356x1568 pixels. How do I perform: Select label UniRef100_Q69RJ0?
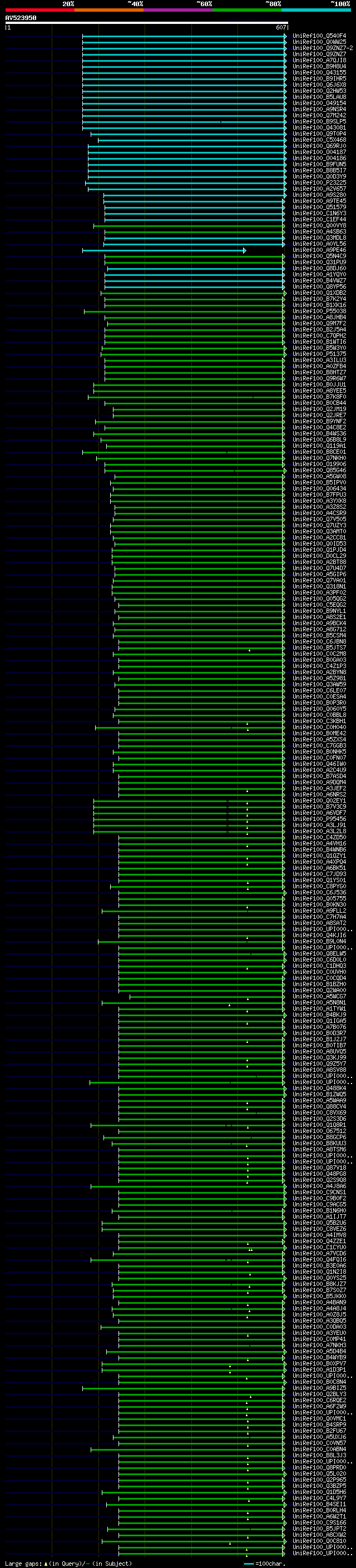point(319,146)
